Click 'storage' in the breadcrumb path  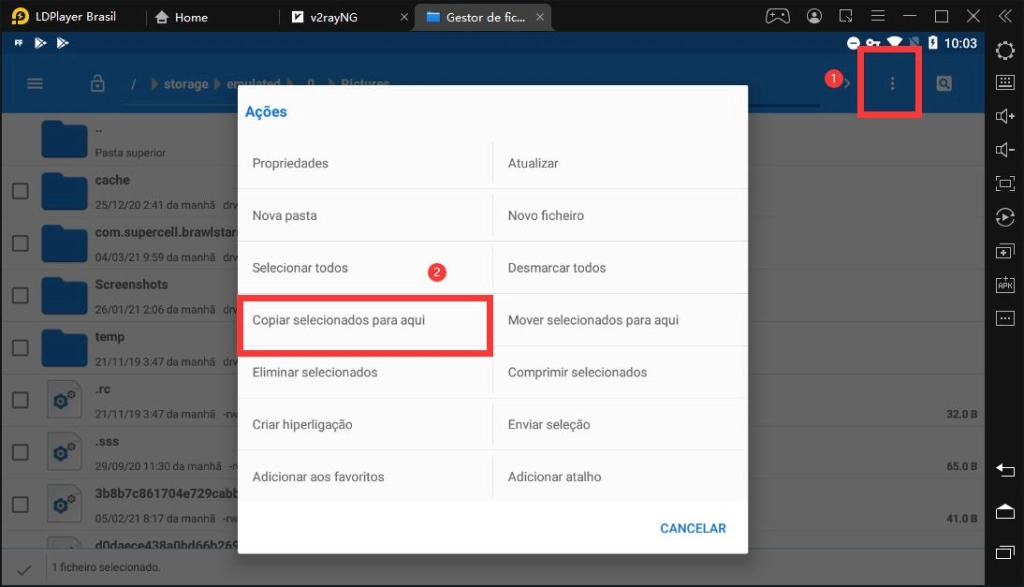[186, 84]
